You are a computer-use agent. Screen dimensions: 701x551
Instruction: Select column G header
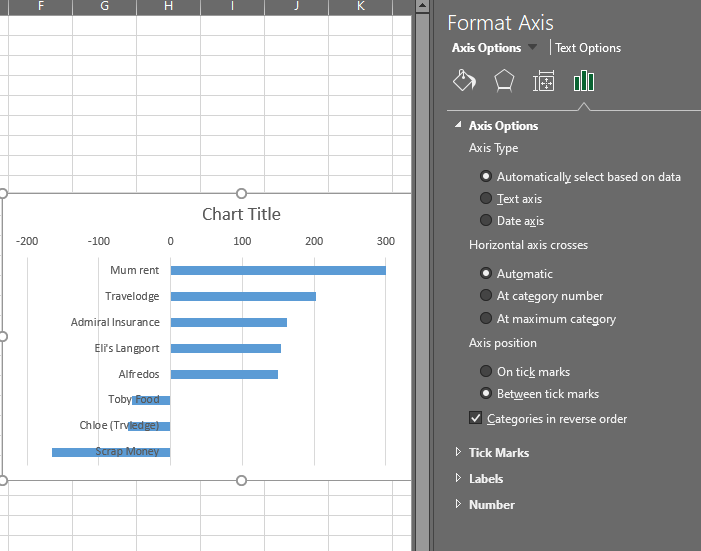point(105,6)
